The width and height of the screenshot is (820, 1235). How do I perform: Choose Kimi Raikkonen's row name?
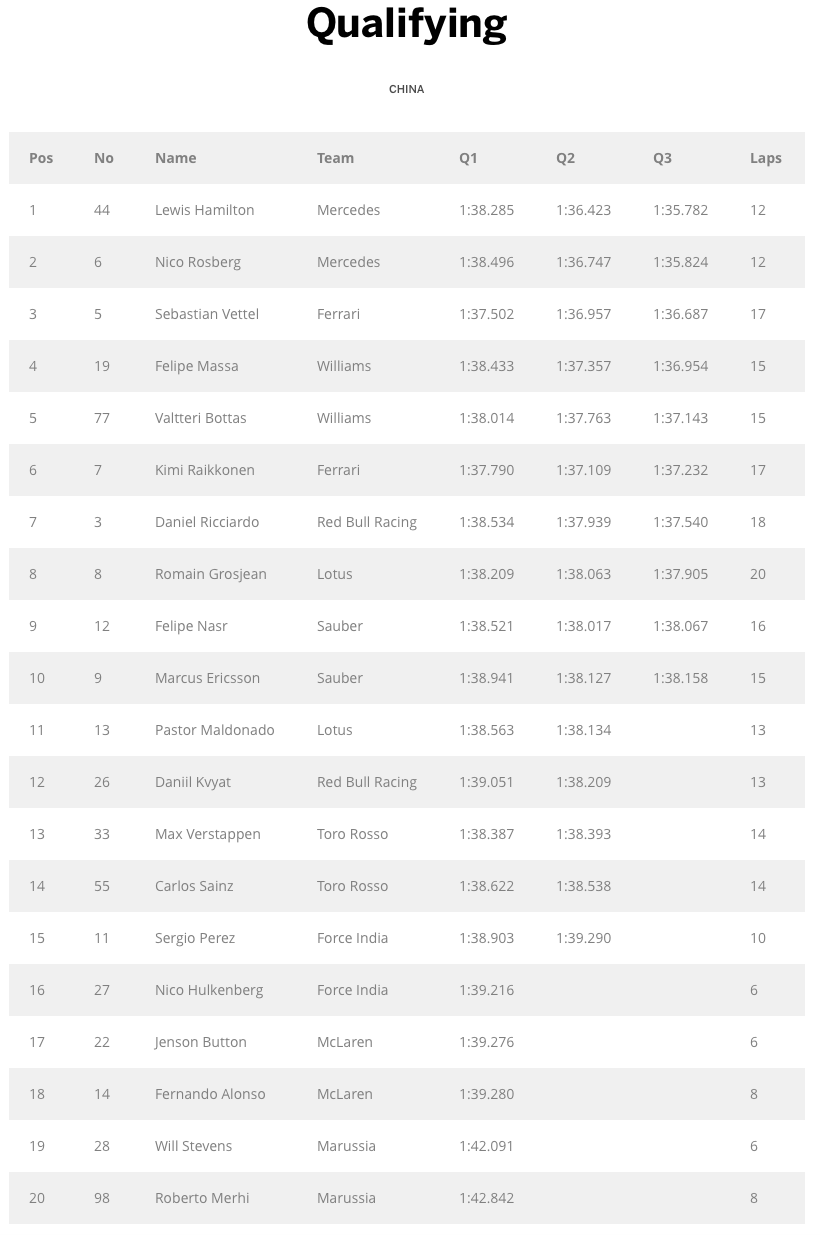(x=204, y=470)
